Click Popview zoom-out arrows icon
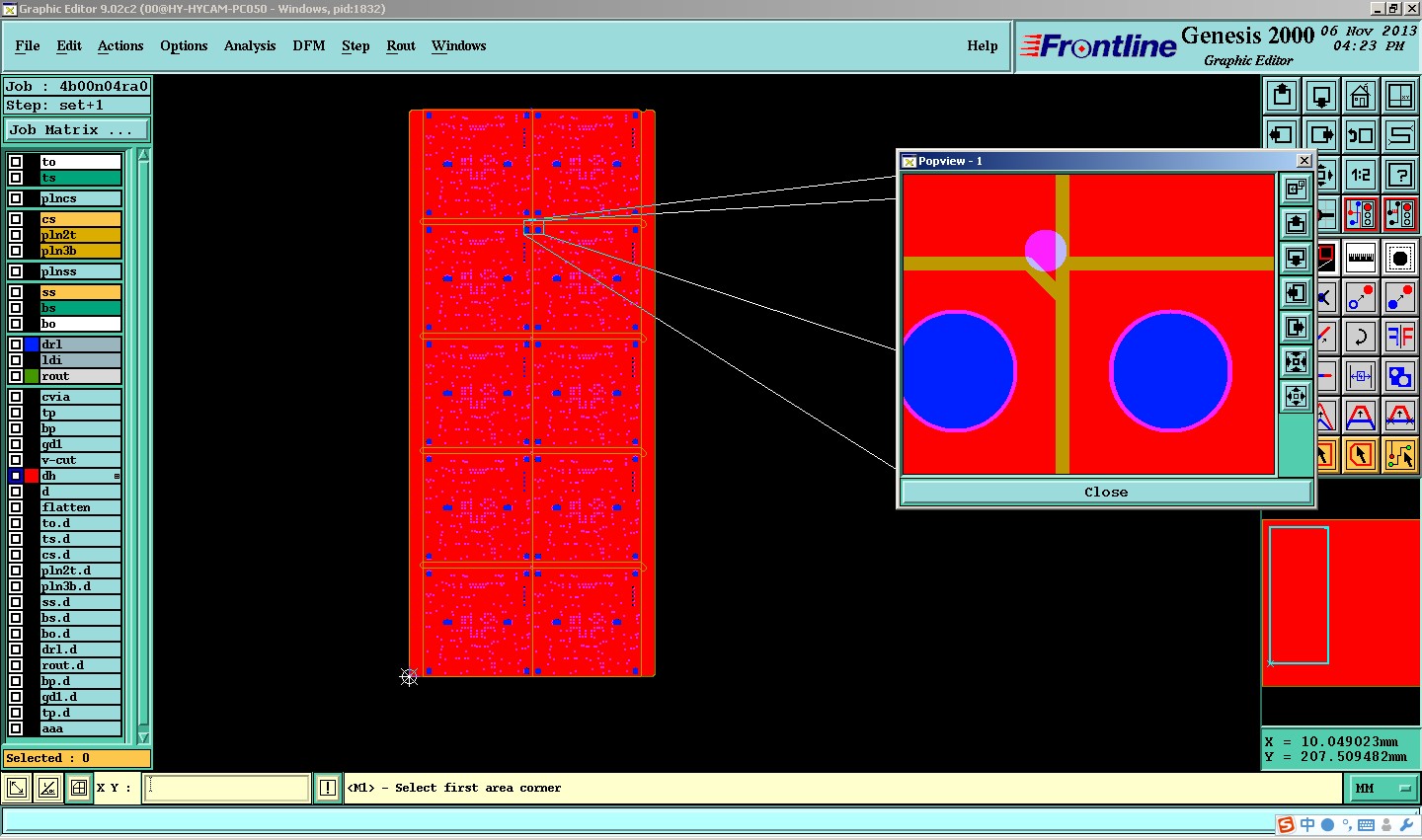The image size is (1422, 840). pyautogui.click(x=1296, y=396)
